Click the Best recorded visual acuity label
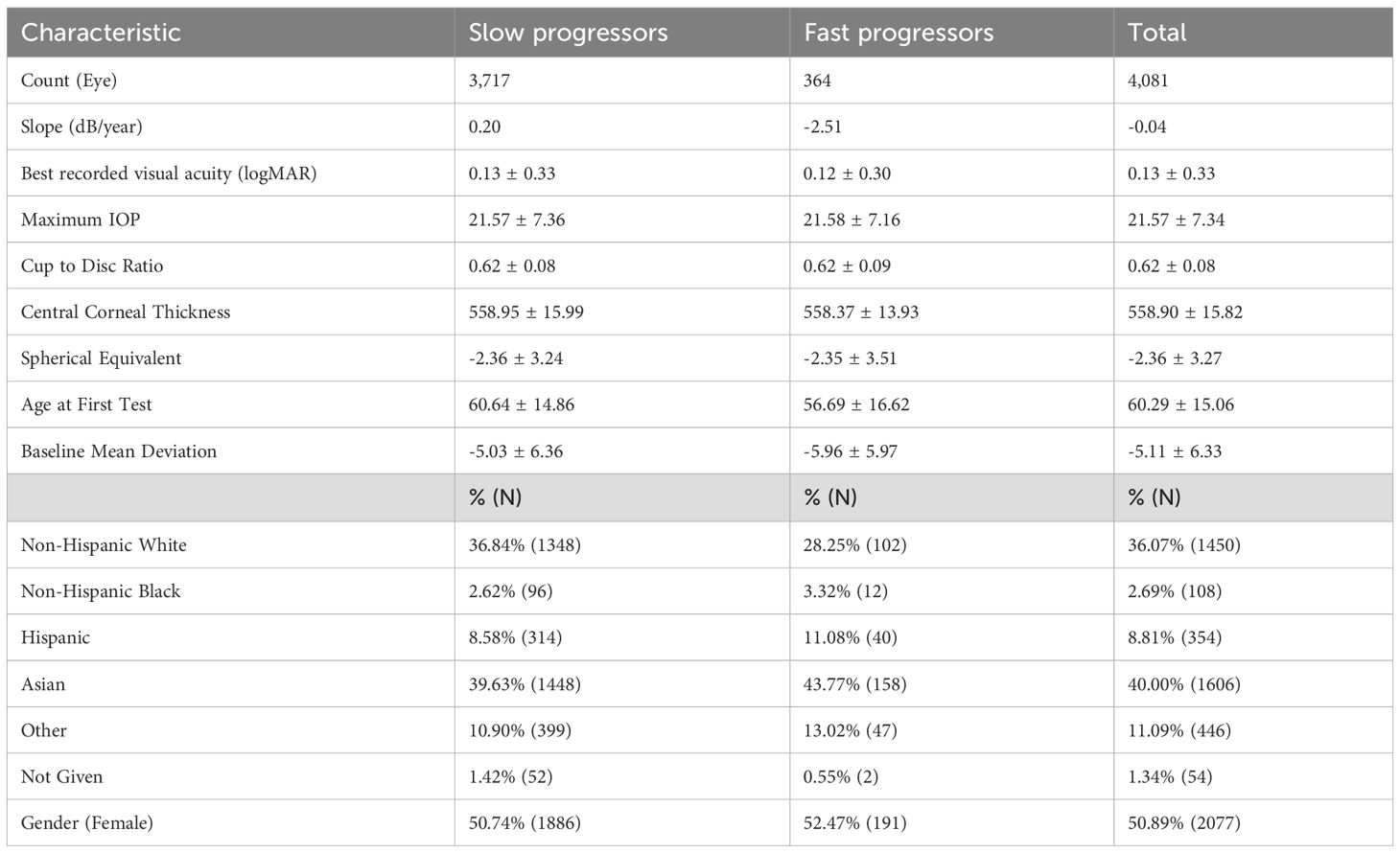Viewport: 1400px width, 853px height. (169, 173)
